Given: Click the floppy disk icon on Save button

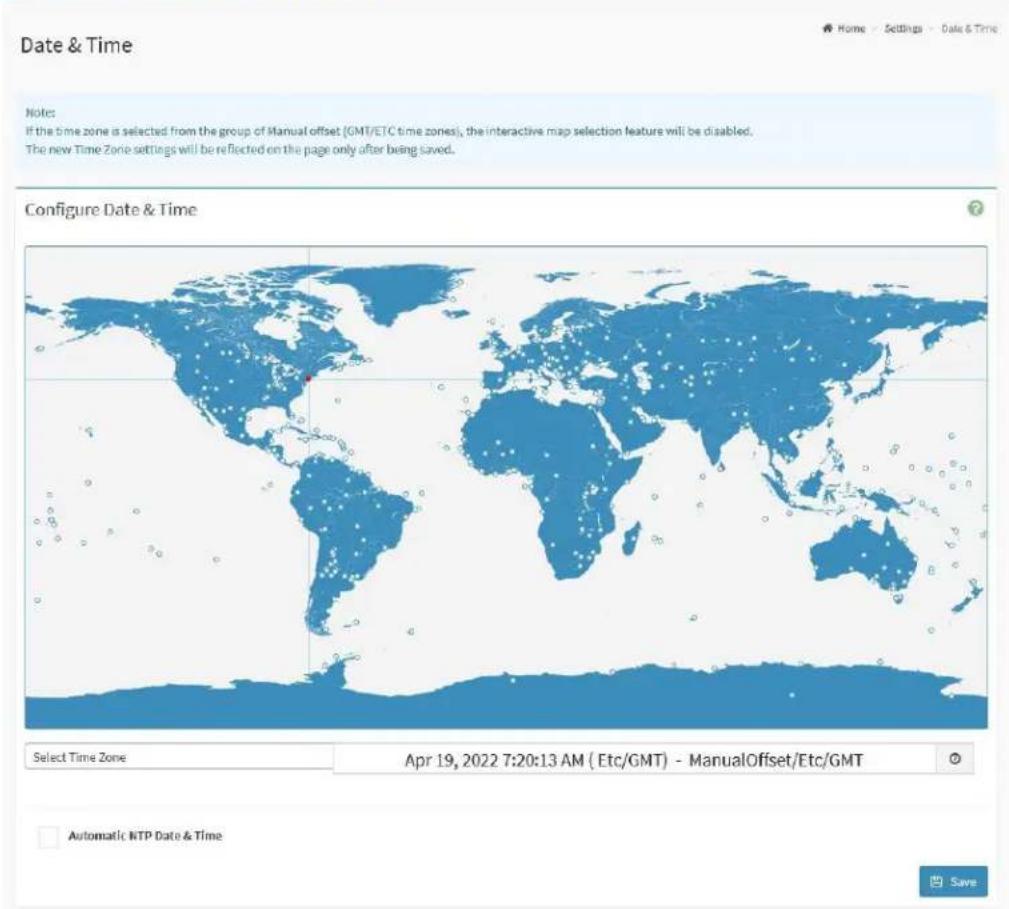Looking at the screenshot, I should pyautogui.click(x=936, y=881).
